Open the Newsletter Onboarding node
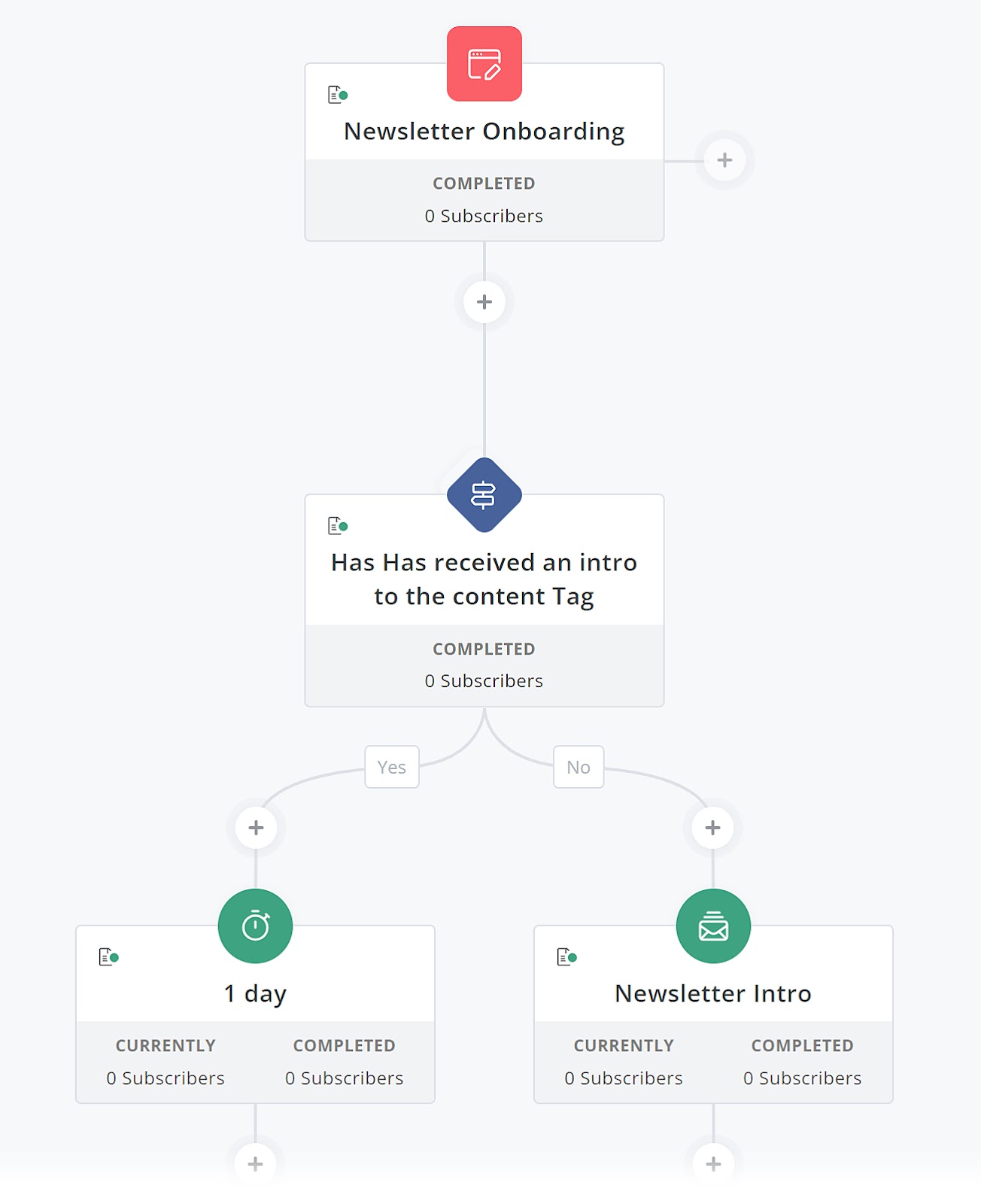 point(484,130)
